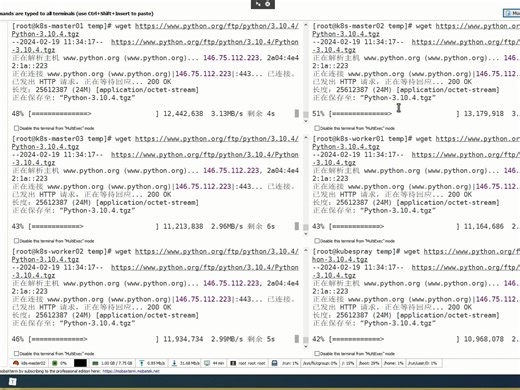Disable k8s-master02 terminal from MultiExec mode
The image size is (520, 390).
(317, 128)
